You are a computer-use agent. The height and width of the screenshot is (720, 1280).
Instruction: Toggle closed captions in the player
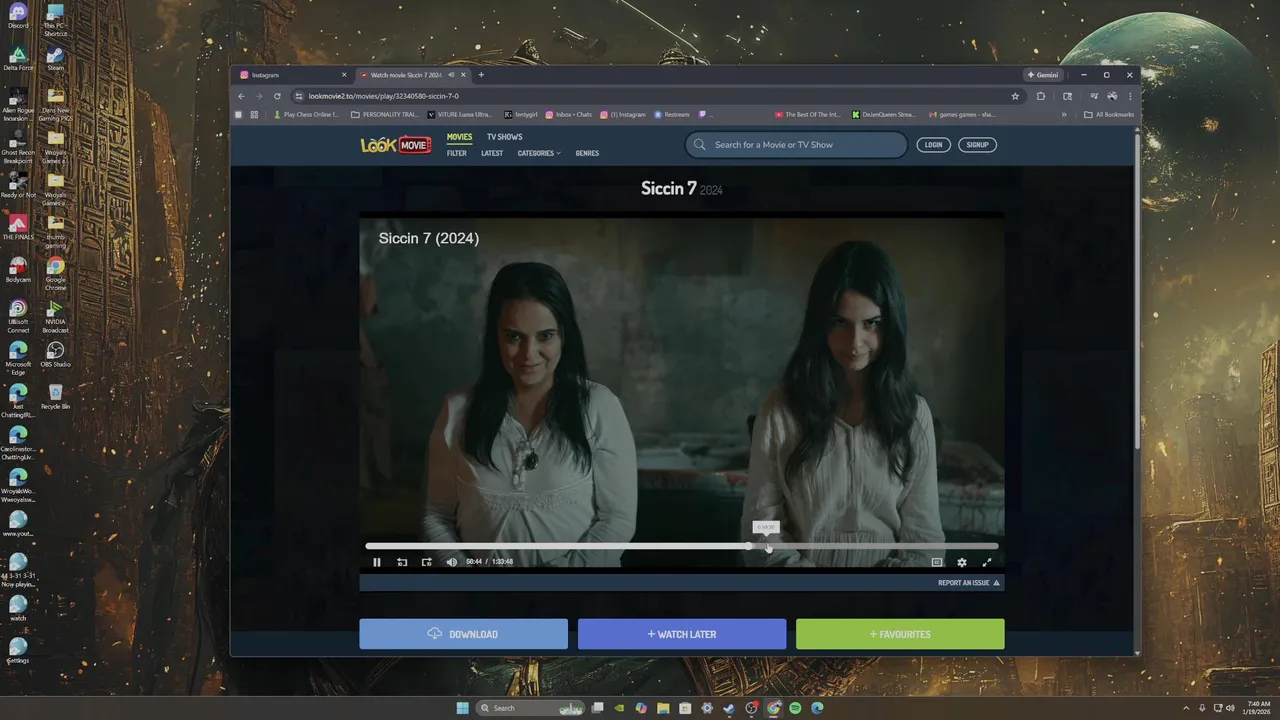tap(937, 562)
